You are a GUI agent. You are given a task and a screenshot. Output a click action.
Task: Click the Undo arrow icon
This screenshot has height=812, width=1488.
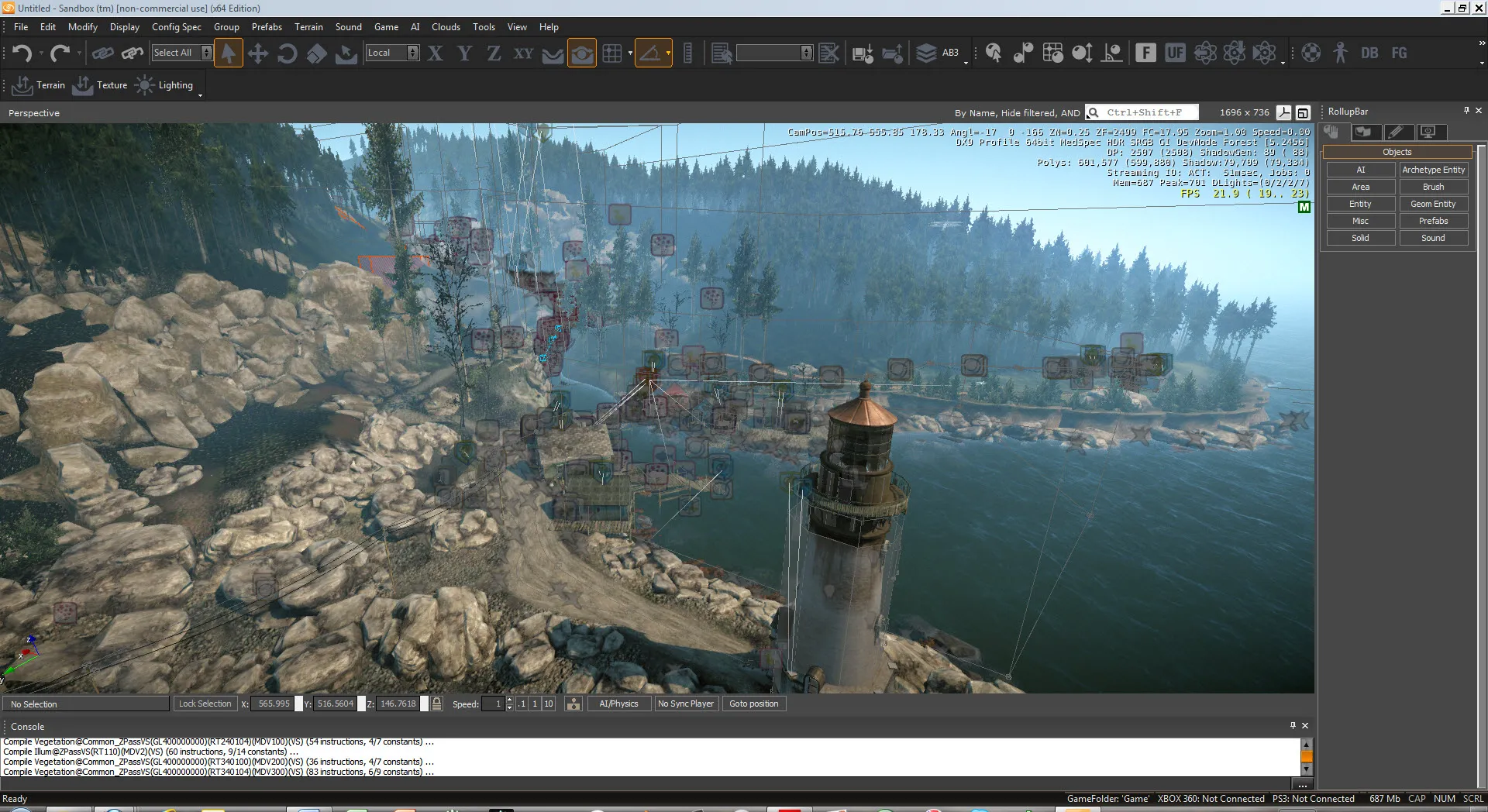point(22,53)
